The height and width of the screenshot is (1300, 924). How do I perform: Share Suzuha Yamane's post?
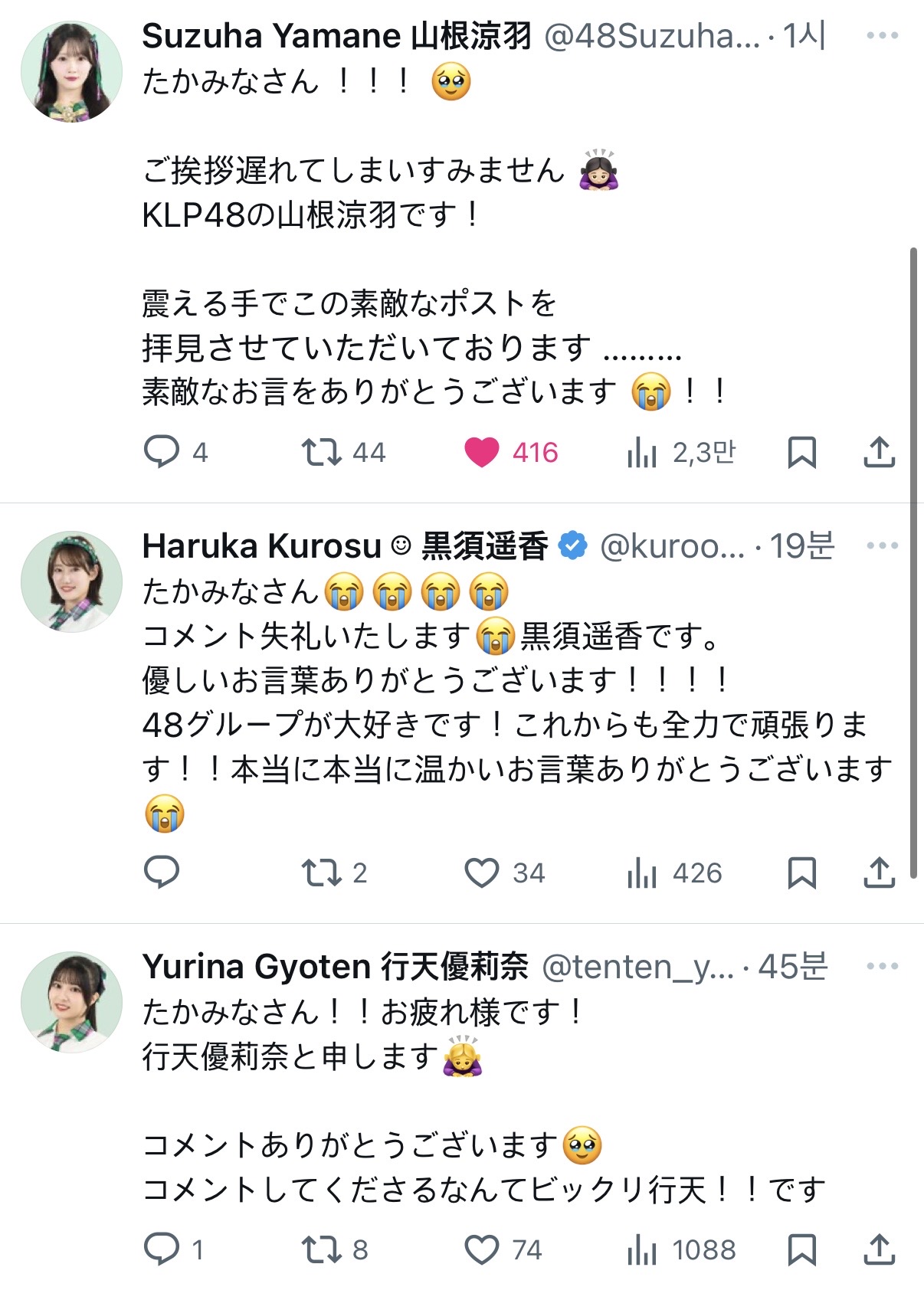tap(880, 452)
